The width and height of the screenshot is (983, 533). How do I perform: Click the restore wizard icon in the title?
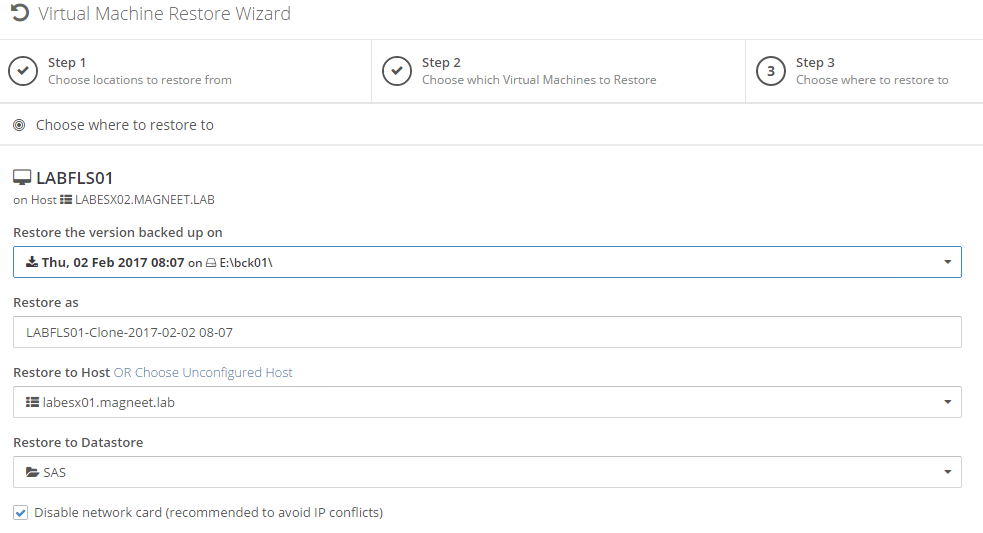coord(19,14)
